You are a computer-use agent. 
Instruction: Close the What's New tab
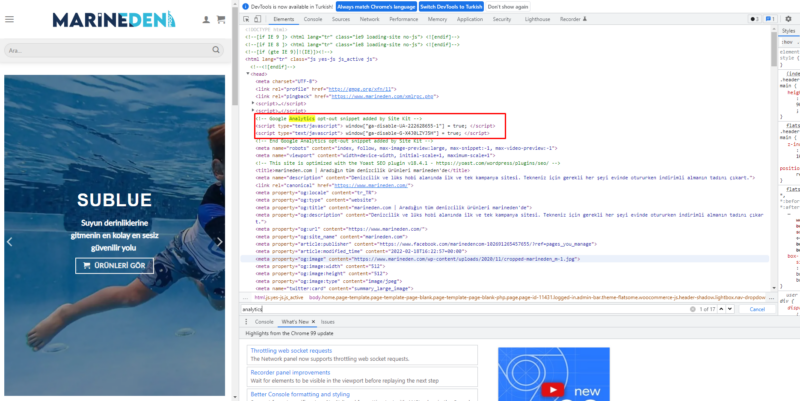coord(313,322)
